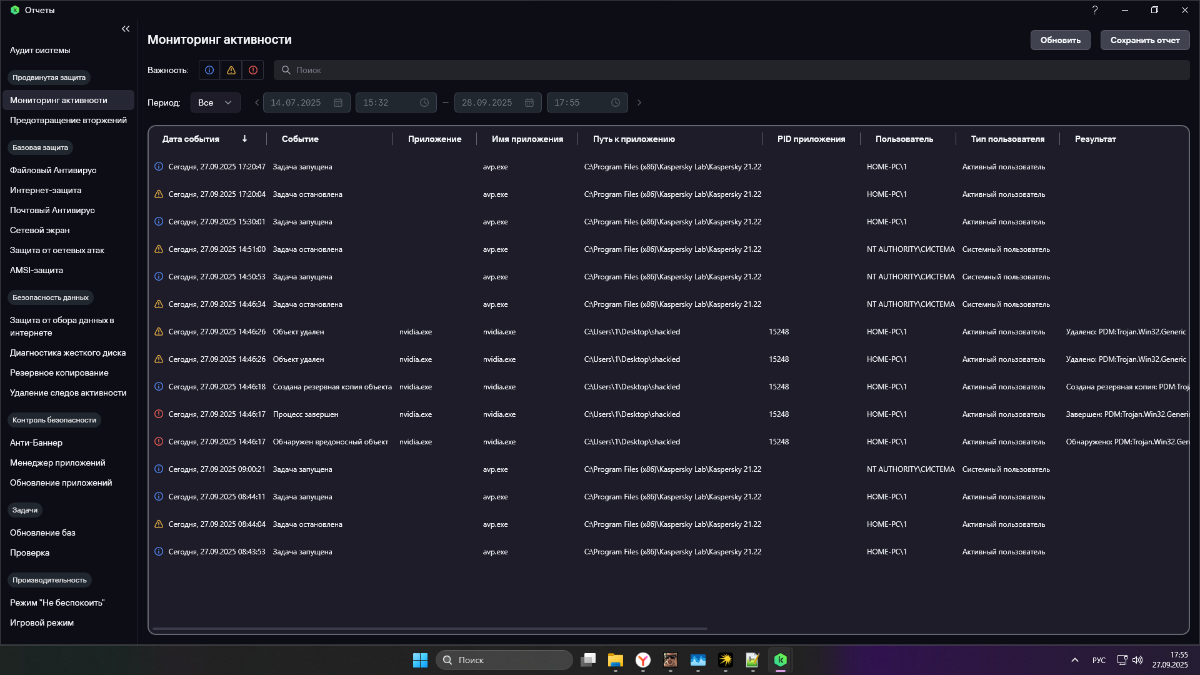Select Анти-Баннер in the sidebar
Image resolution: width=1200 pixels, height=675 pixels.
point(36,442)
